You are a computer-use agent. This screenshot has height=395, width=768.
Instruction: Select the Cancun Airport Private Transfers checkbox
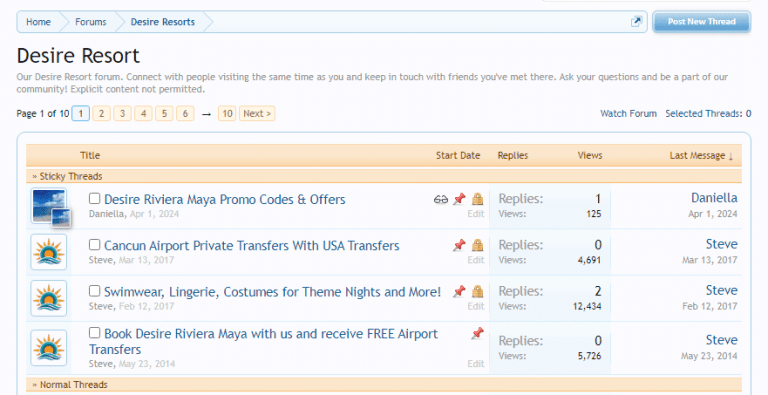coord(95,245)
